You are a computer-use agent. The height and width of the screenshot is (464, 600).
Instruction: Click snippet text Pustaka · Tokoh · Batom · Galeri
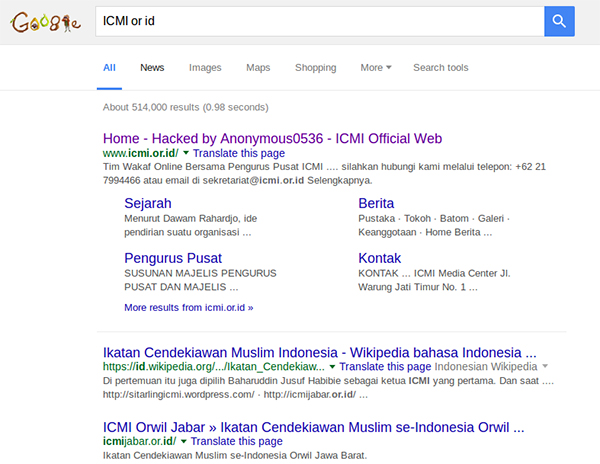pos(434,218)
